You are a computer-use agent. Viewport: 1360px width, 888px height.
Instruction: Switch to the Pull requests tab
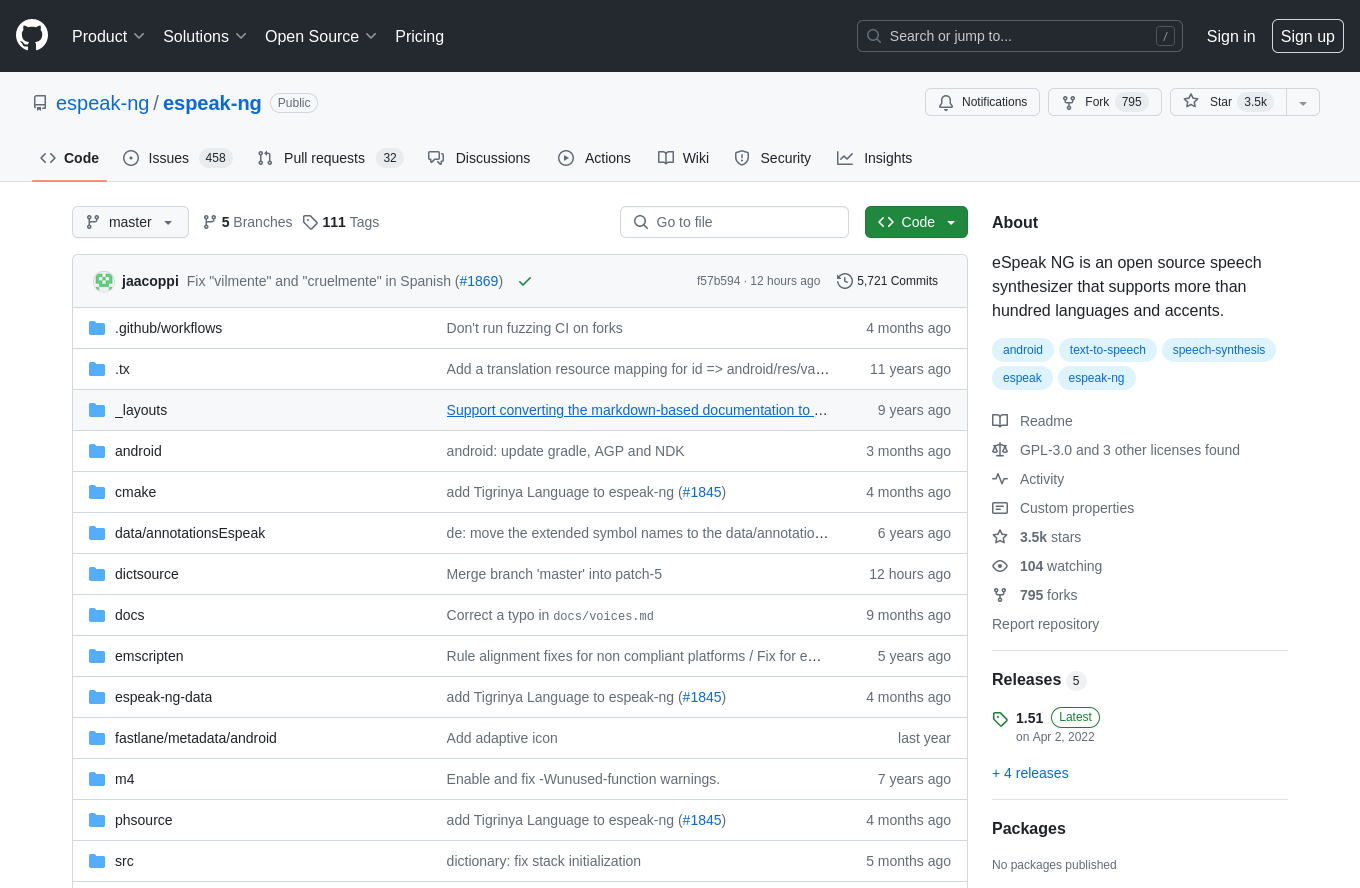(329, 158)
